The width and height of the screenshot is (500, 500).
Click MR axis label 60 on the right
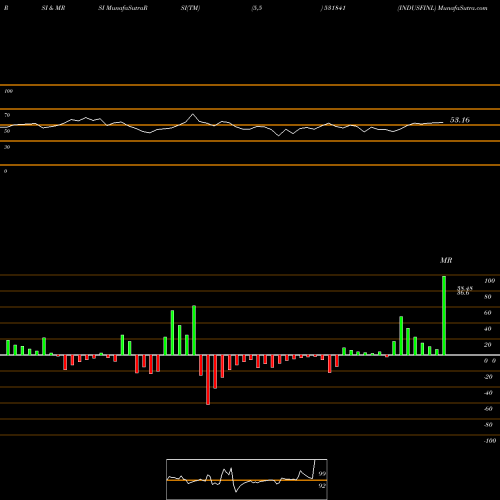[x=488, y=313]
